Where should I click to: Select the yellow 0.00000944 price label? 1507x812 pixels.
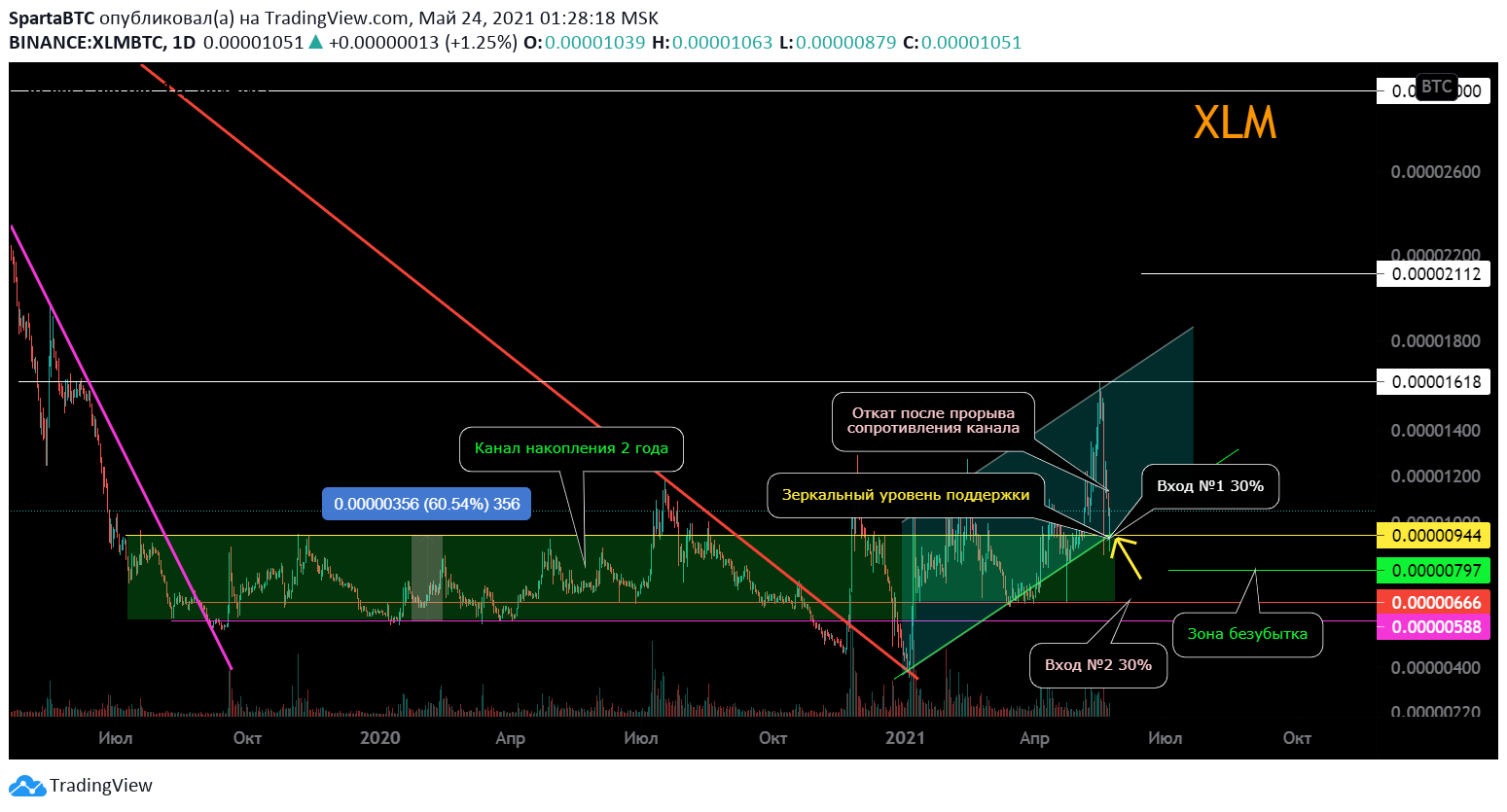point(1436,535)
